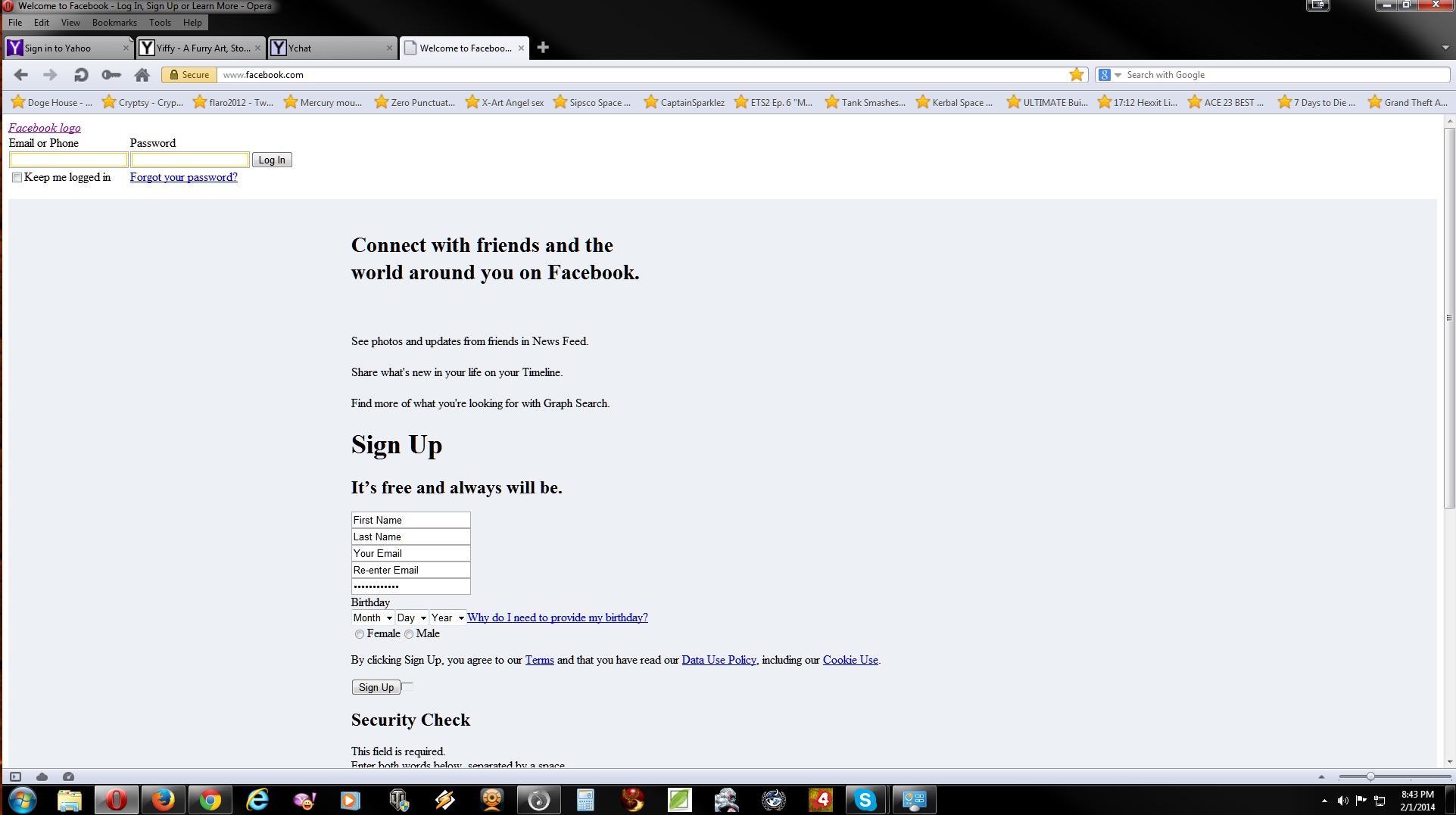The width and height of the screenshot is (1456, 815).
Task: Reload the page with the refresh icon
Action: (x=80, y=74)
